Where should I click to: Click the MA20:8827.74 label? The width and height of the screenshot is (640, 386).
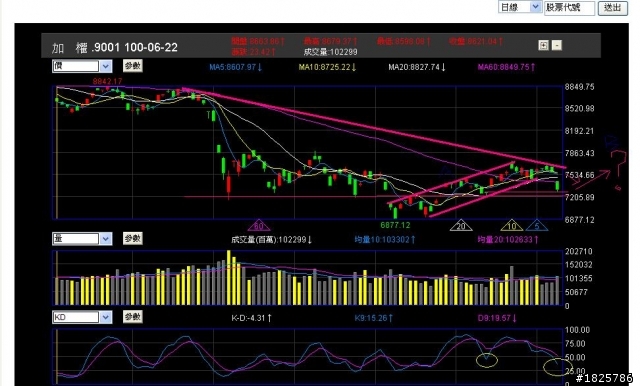pos(417,67)
